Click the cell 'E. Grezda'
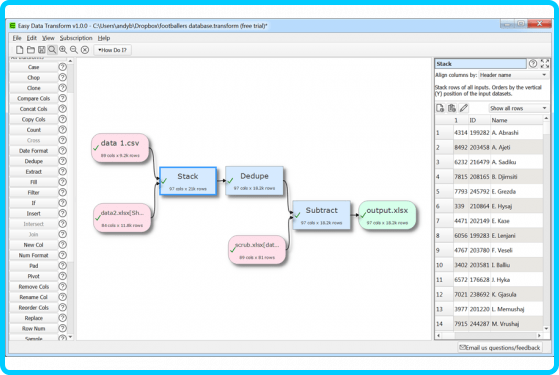This screenshot has height=375, width=559. point(516,191)
